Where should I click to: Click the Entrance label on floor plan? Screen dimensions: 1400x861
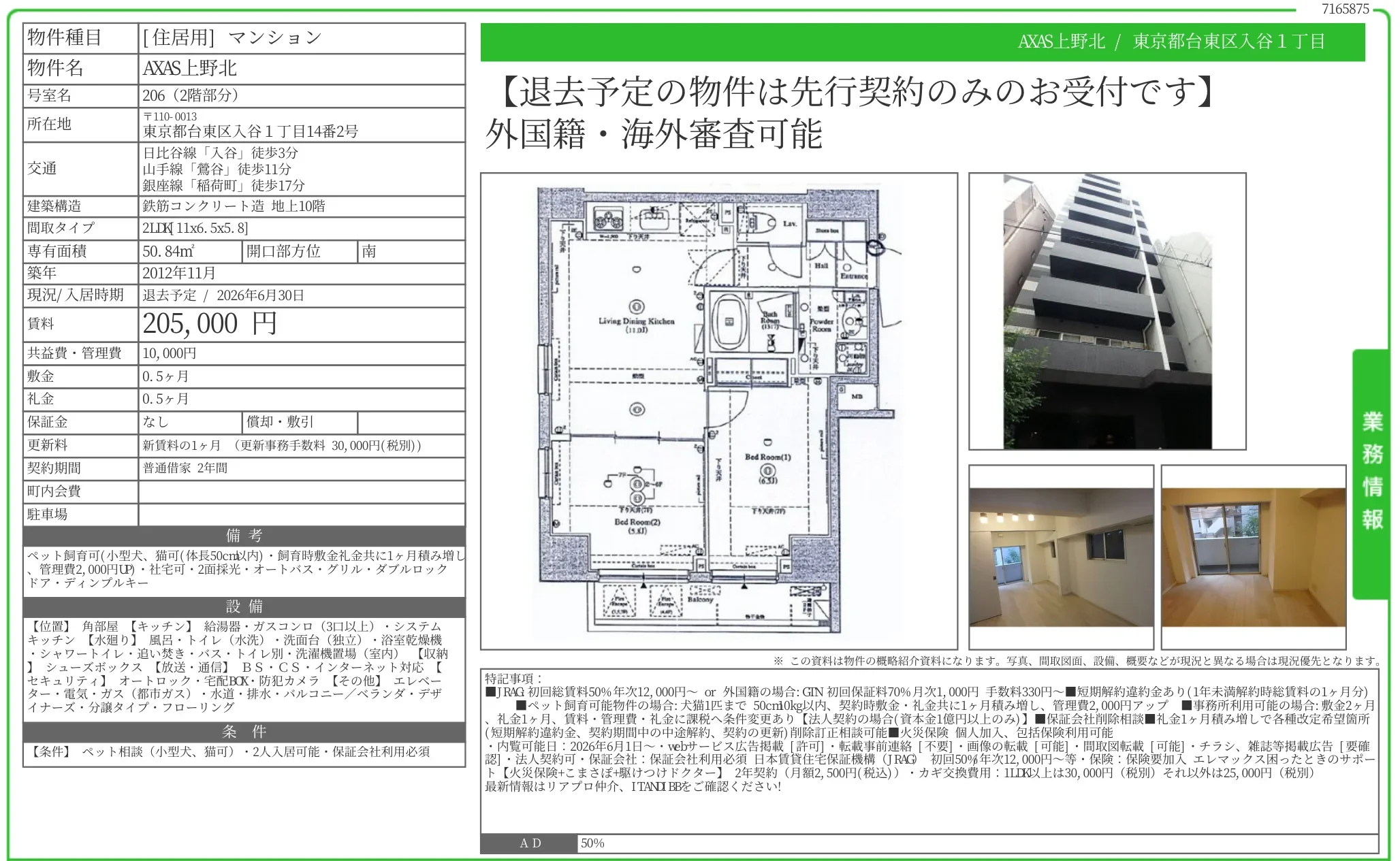(x=854, y=276)
